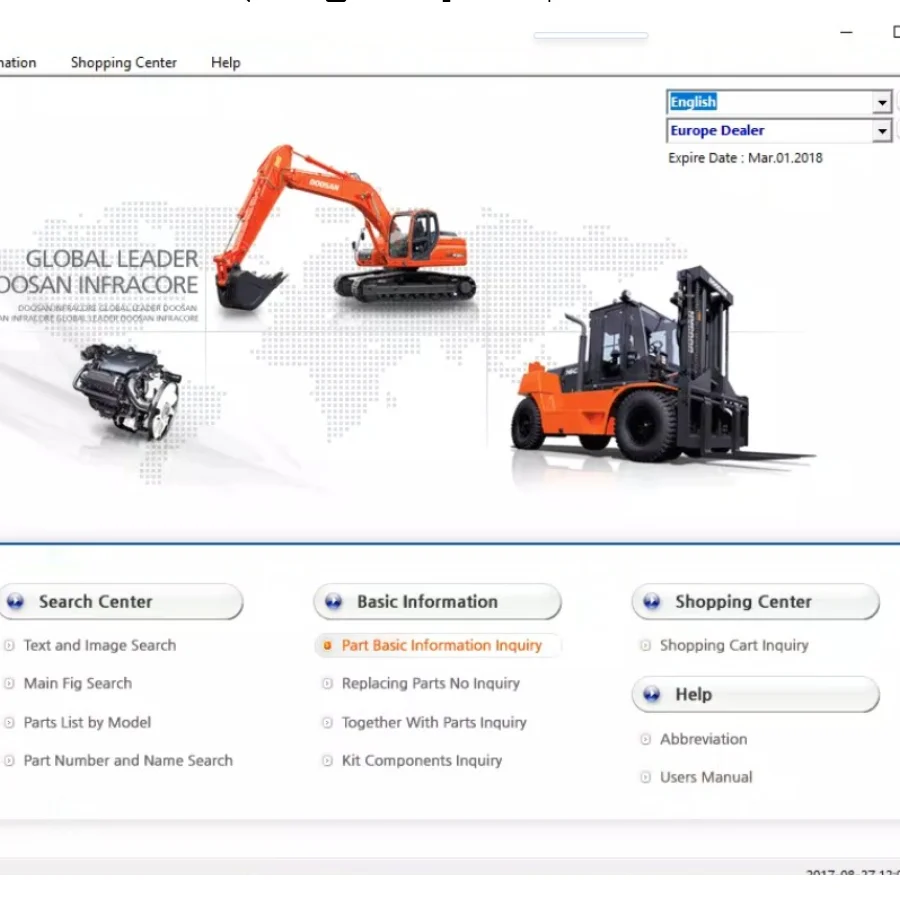Click the bullet icon beside Main Fig Search

[x=9, y=684]
